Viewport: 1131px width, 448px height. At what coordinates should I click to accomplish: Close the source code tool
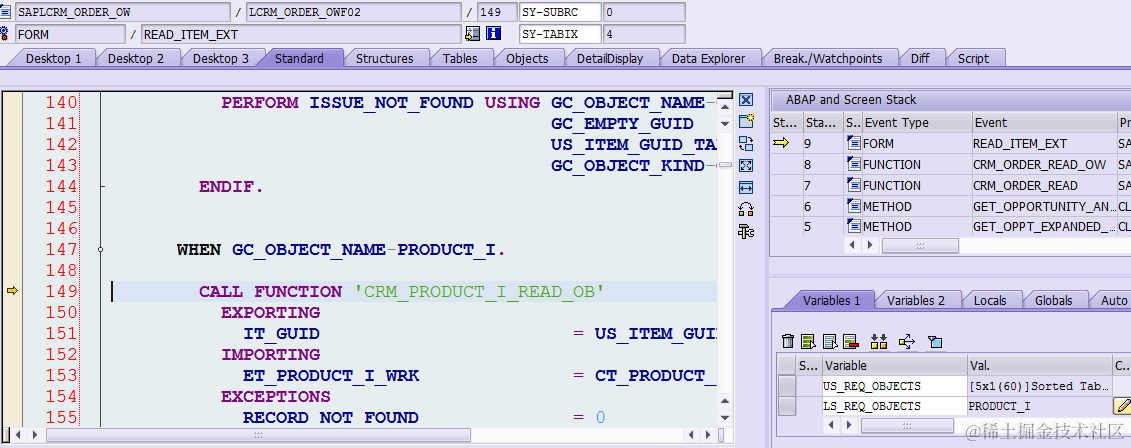746,100
